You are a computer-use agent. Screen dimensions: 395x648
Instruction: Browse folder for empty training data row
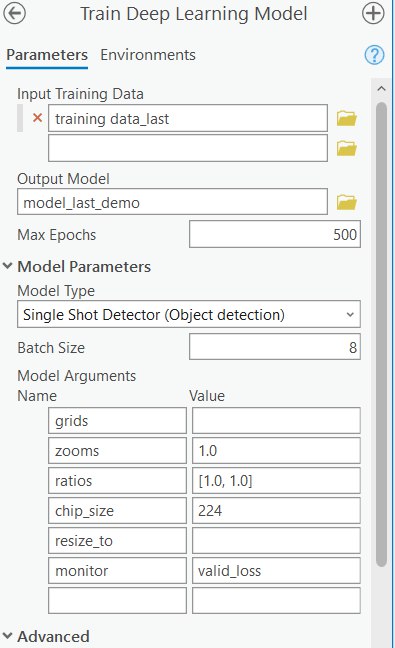[346, 148]
